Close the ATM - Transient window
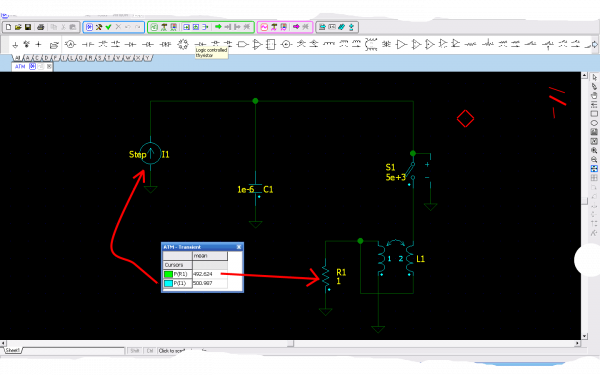 [x=239, y=247]
